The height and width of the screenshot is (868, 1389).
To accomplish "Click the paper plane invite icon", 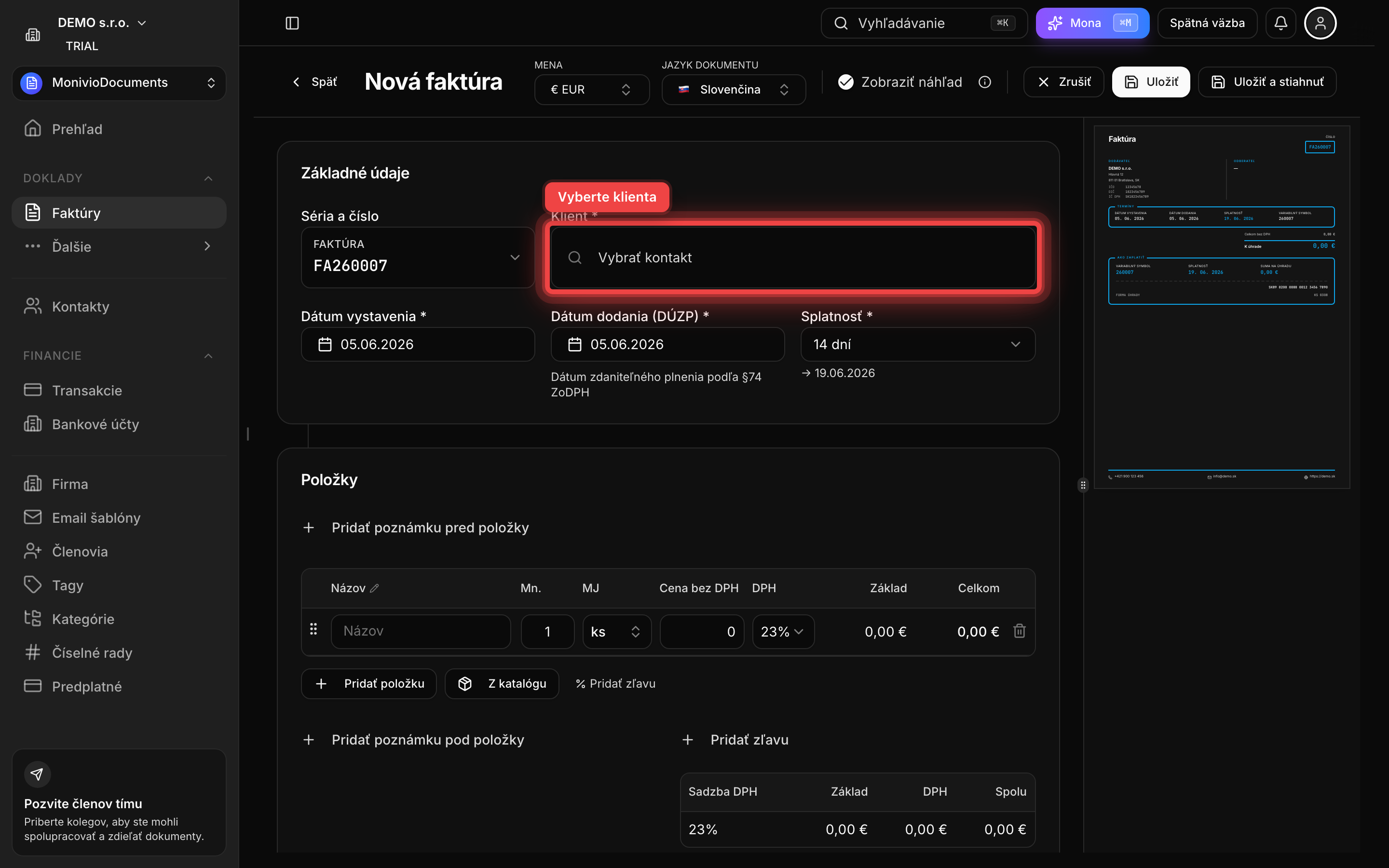I will pyautogui.click(x=37, y=774).
